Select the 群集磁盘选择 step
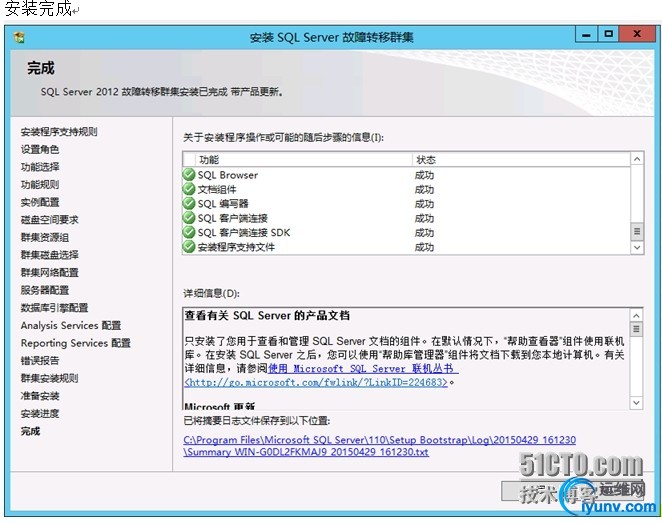Viewport: 662px width, 523px height. (49, 255)
